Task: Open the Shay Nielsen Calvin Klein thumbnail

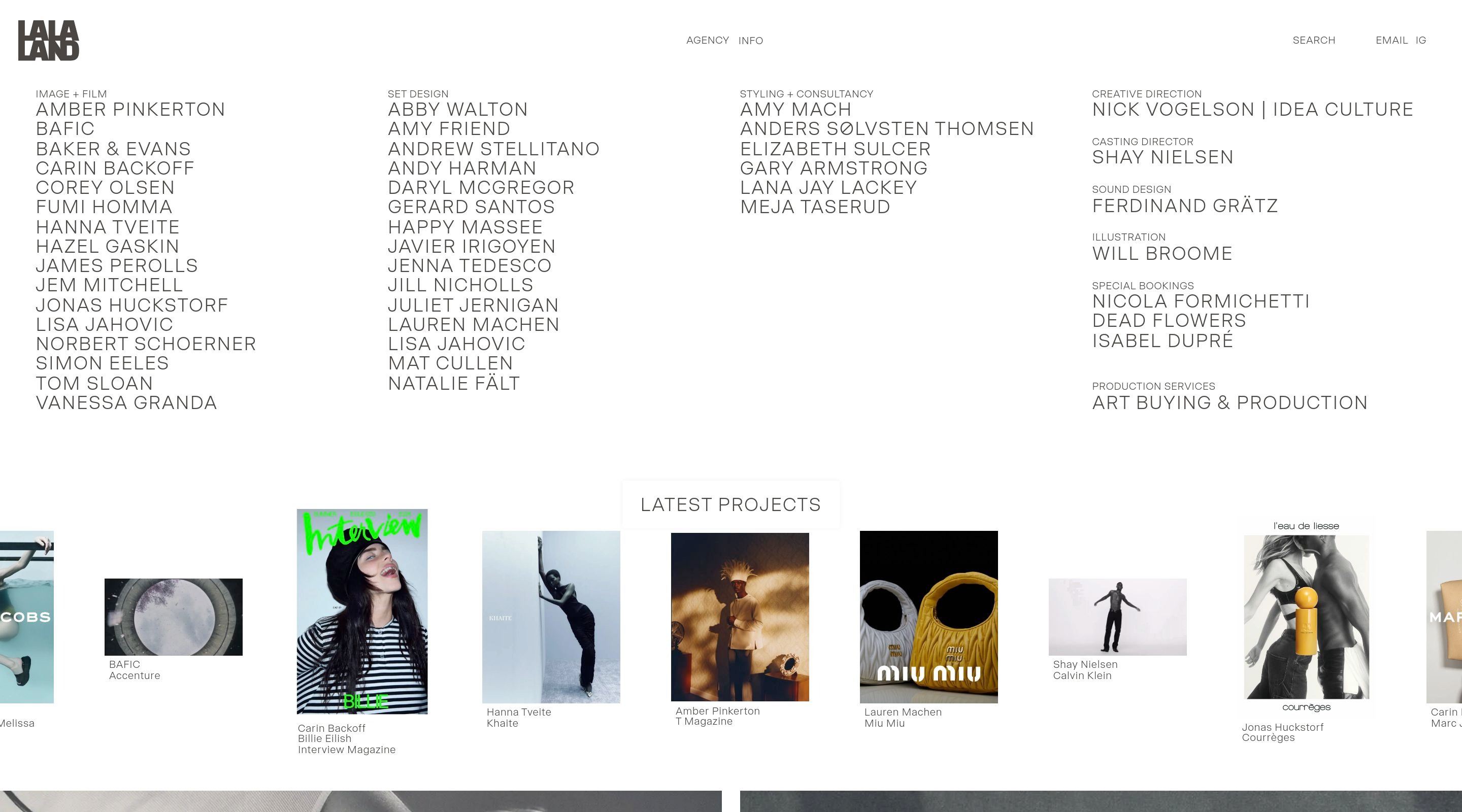Action: coord(1117,617)
